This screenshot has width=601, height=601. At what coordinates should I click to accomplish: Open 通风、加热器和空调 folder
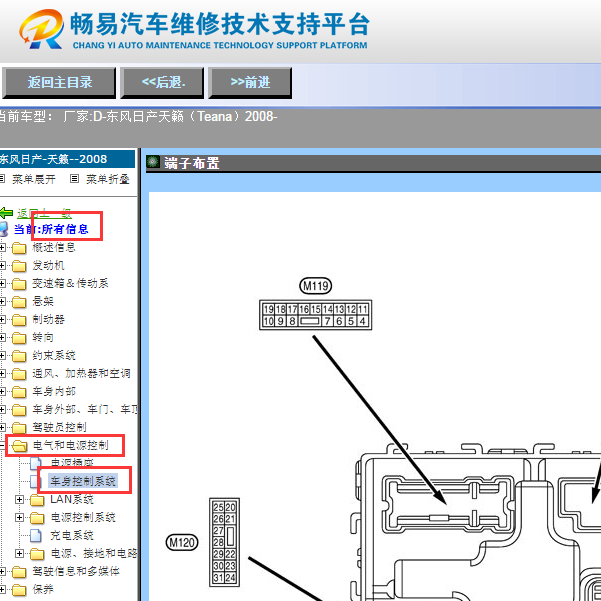coord(81,374)
